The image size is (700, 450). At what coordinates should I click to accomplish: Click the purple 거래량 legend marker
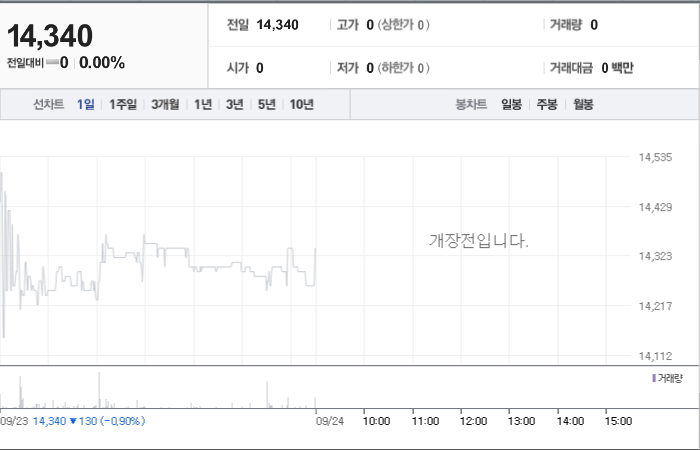click(654, 379)
